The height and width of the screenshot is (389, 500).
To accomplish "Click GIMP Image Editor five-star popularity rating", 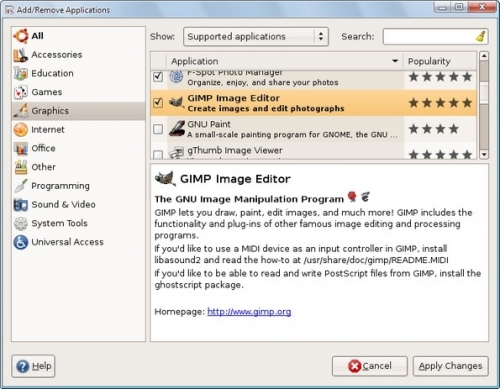I will (x=440, y=103).
